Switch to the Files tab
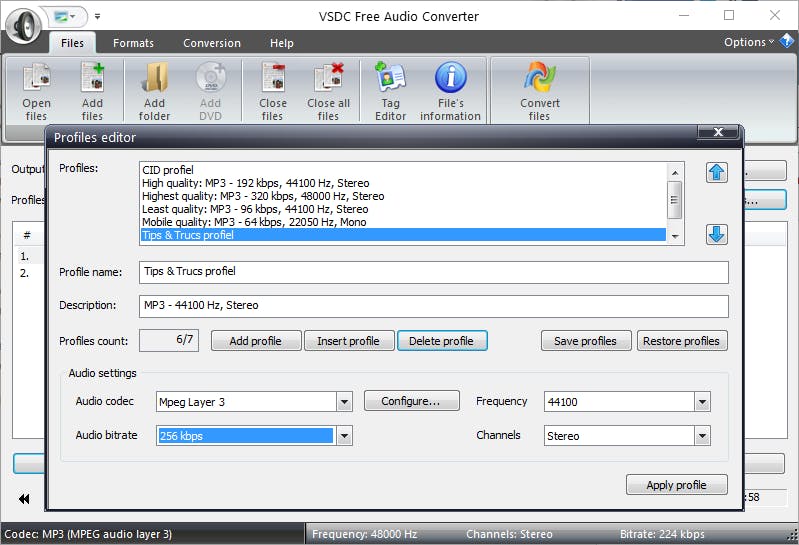 pyautogui.click(x=72, y=43)
